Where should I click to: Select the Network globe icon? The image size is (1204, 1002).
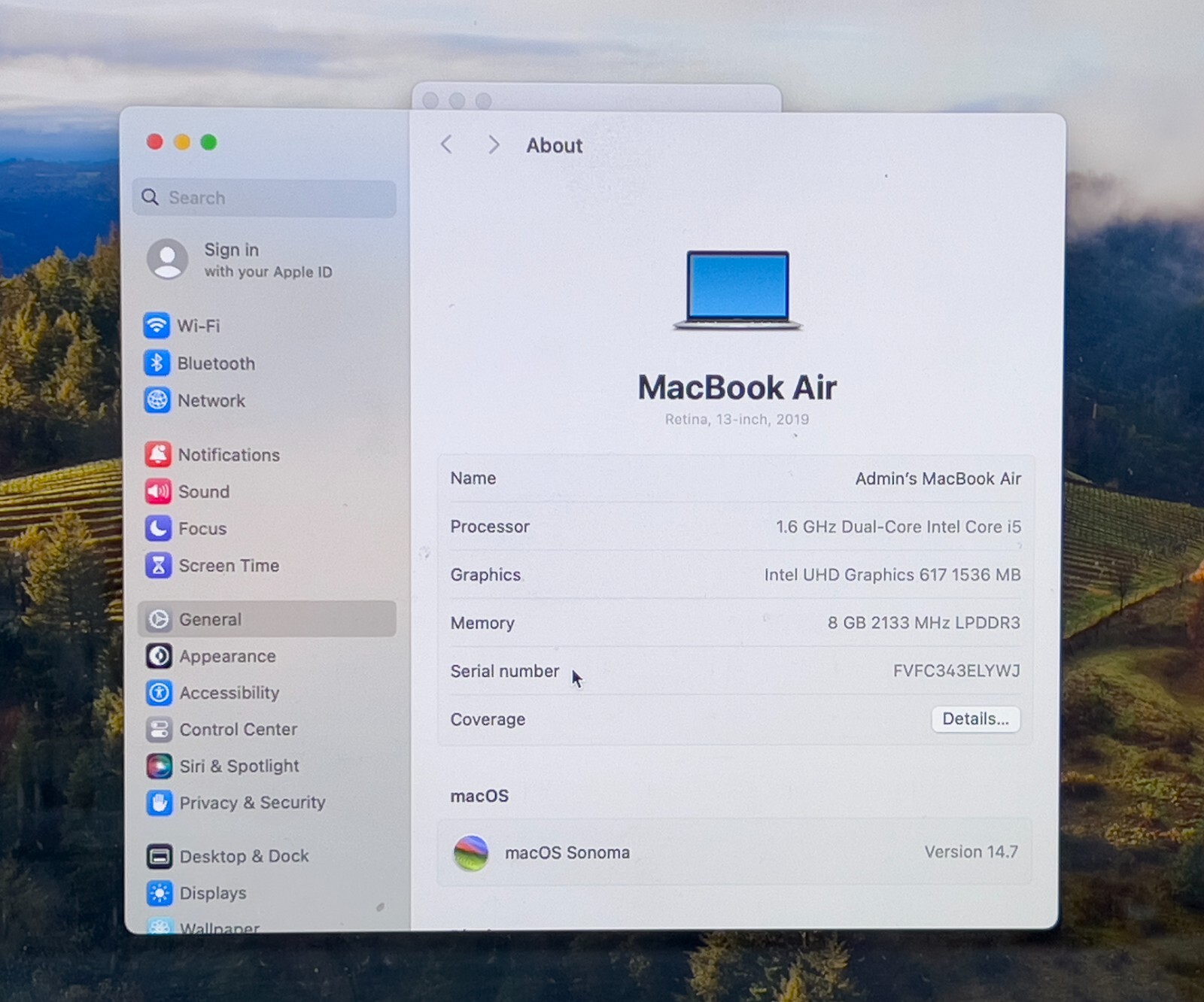[x=157, y=400]
